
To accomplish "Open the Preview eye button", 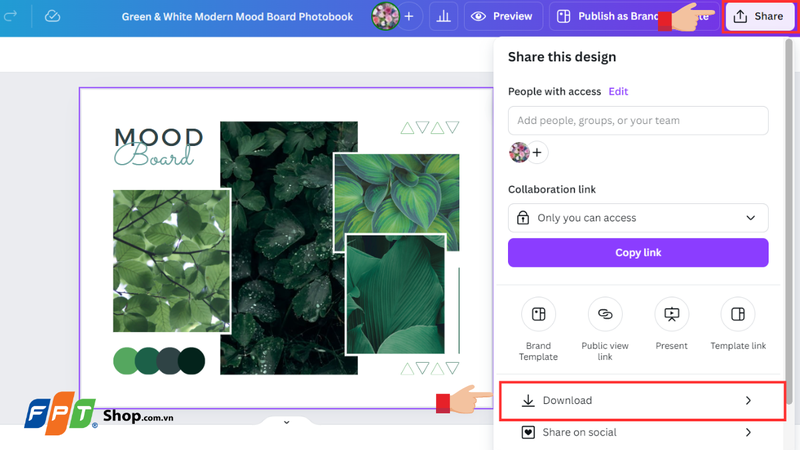I will (x=503, y=16).
